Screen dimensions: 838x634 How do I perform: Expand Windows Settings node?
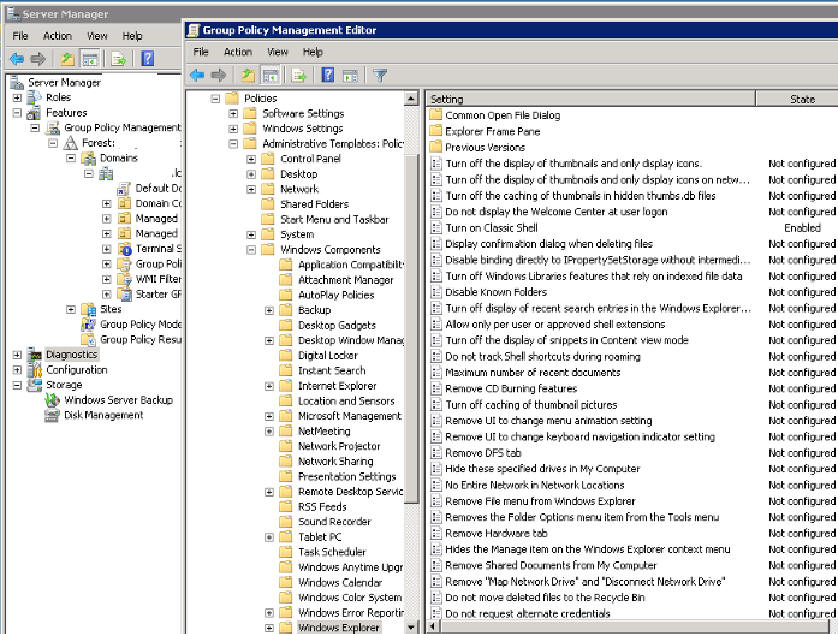pyautogui.click(x=233, y=129)
